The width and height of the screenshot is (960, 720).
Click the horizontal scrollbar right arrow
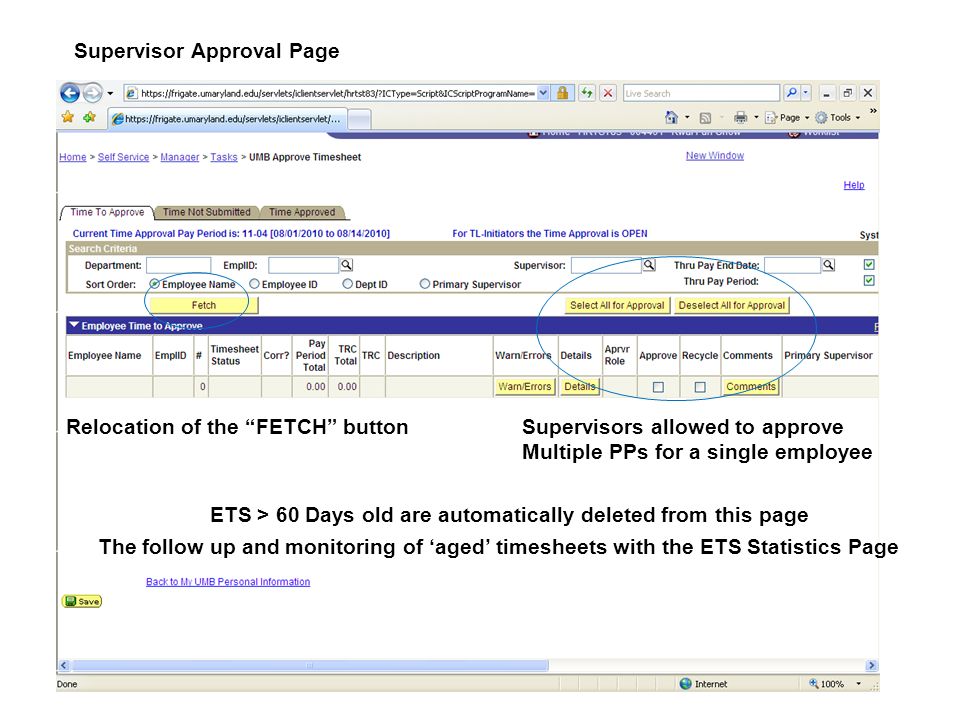tap(872, 666)
